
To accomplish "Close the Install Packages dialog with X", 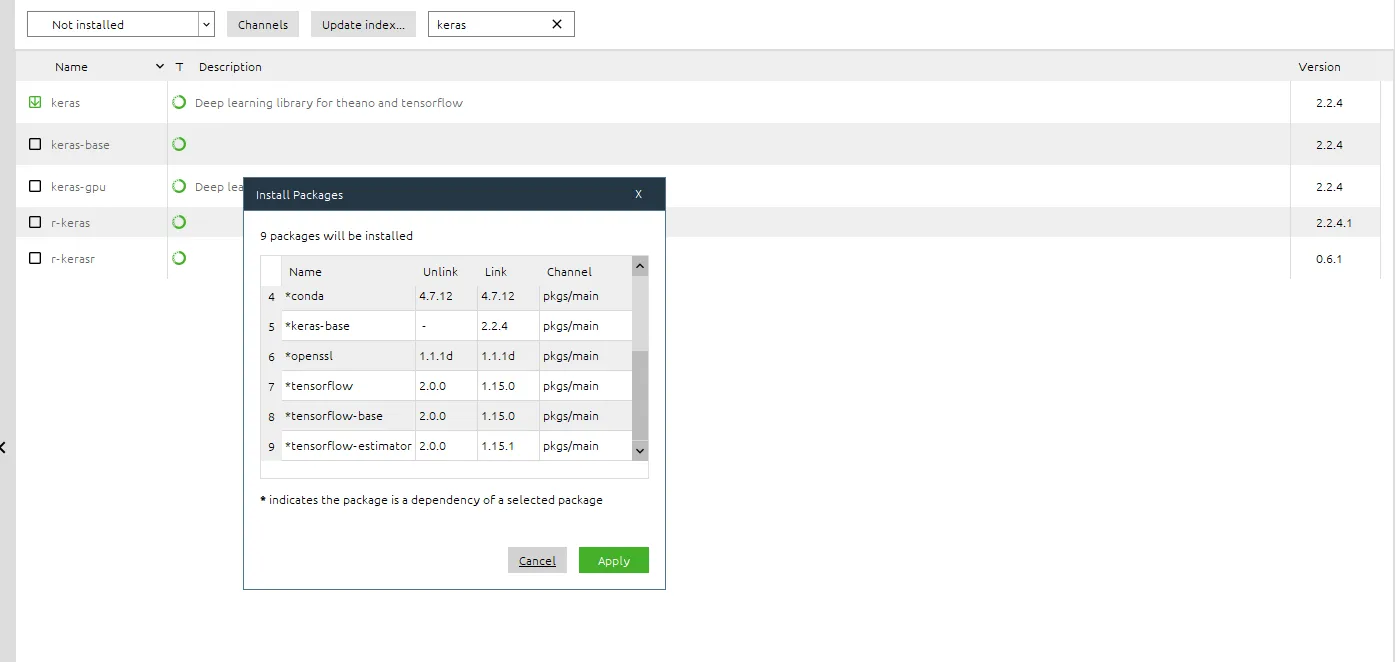I will 638,194.
